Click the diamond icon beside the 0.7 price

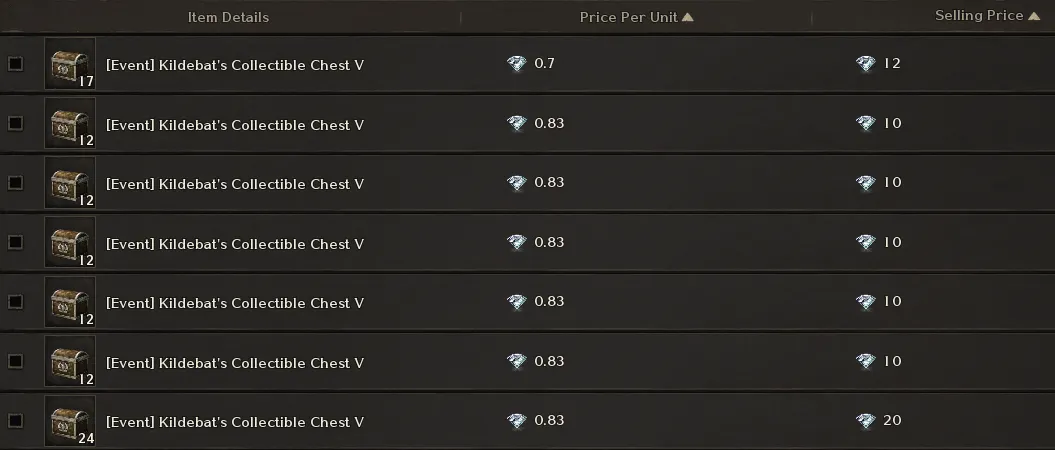pyautogui.click(x=516, y=64)
